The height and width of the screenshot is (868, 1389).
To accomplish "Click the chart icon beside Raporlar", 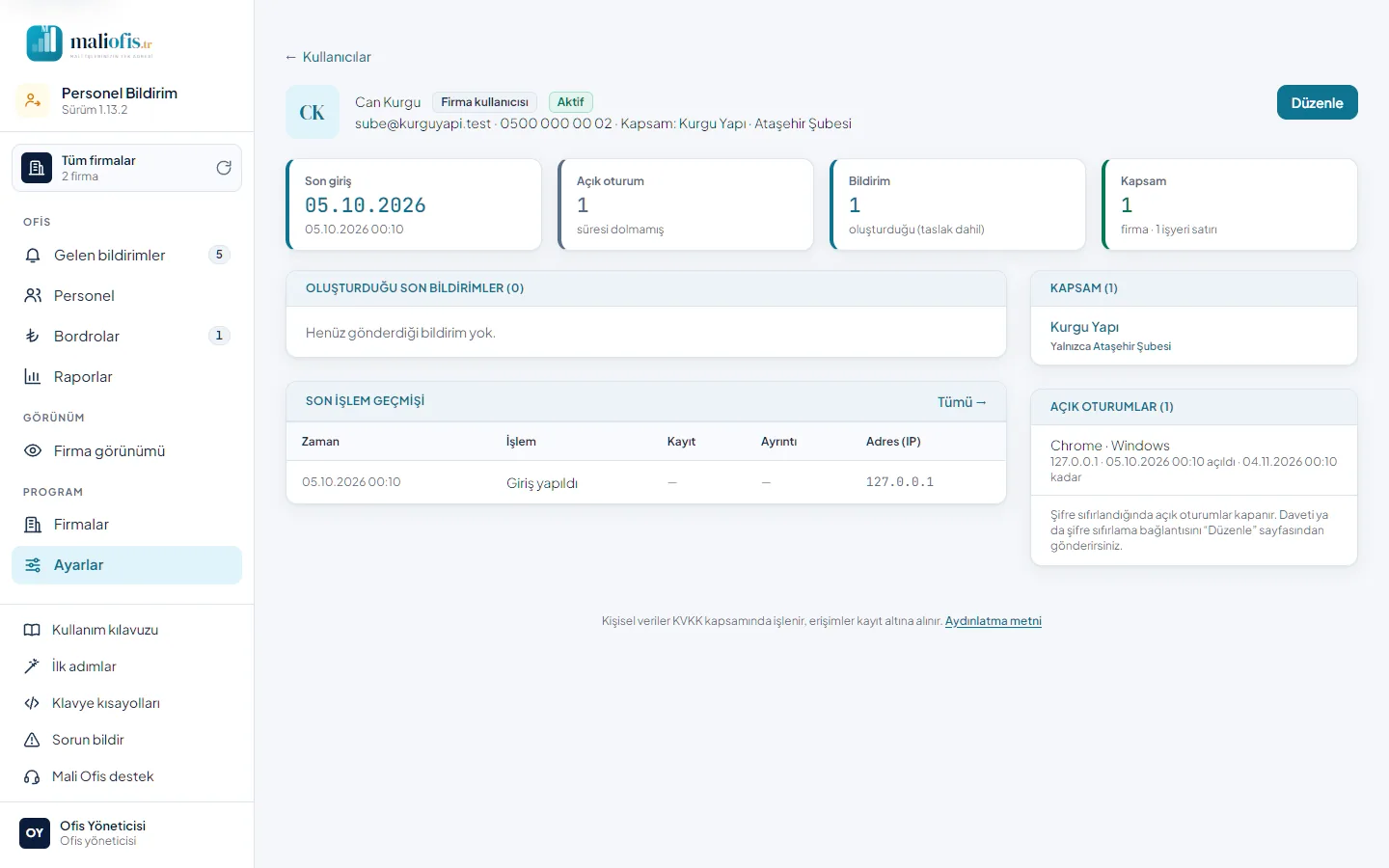I will coord(33,377).
